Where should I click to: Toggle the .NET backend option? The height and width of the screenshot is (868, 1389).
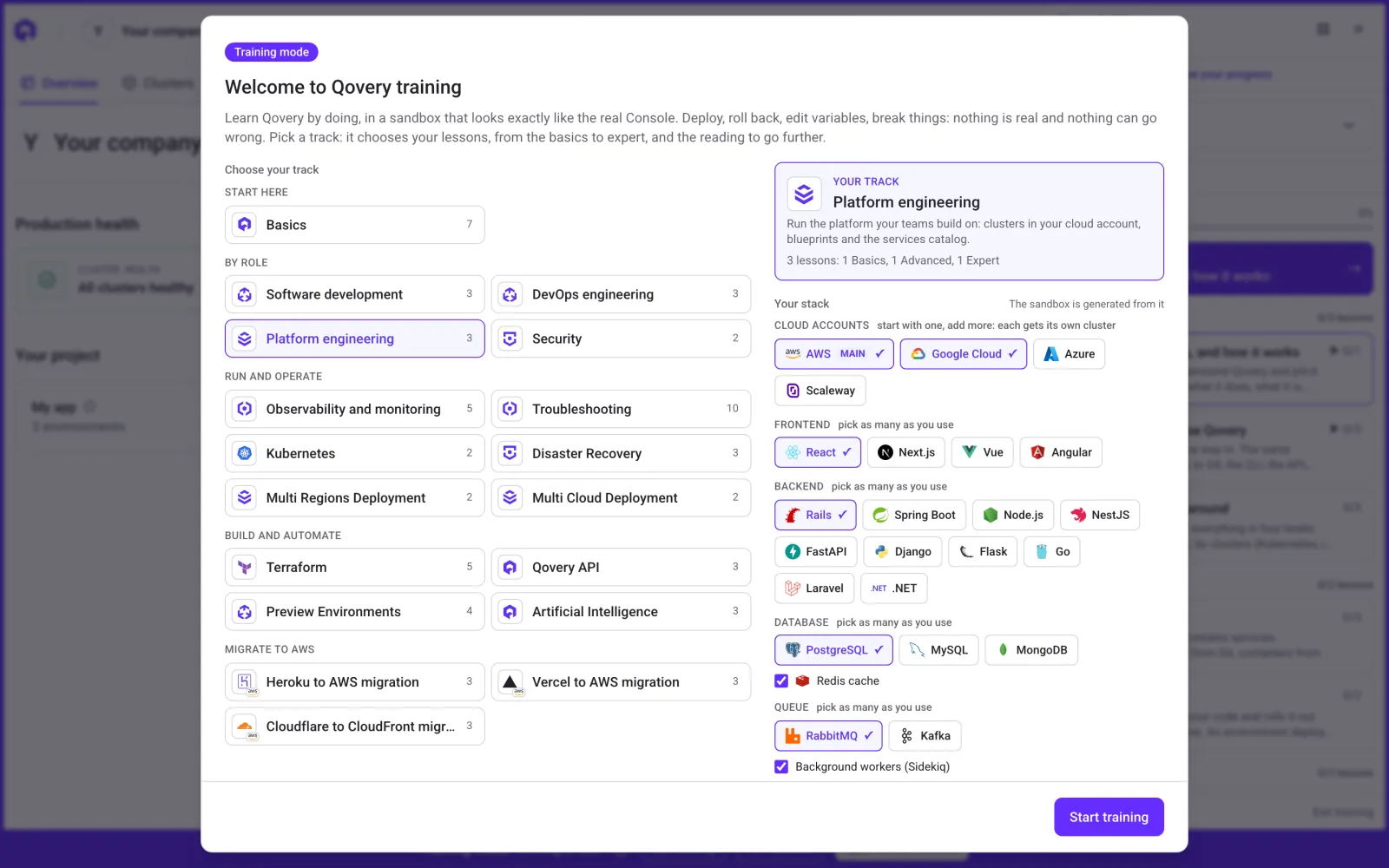coord(894,589)
